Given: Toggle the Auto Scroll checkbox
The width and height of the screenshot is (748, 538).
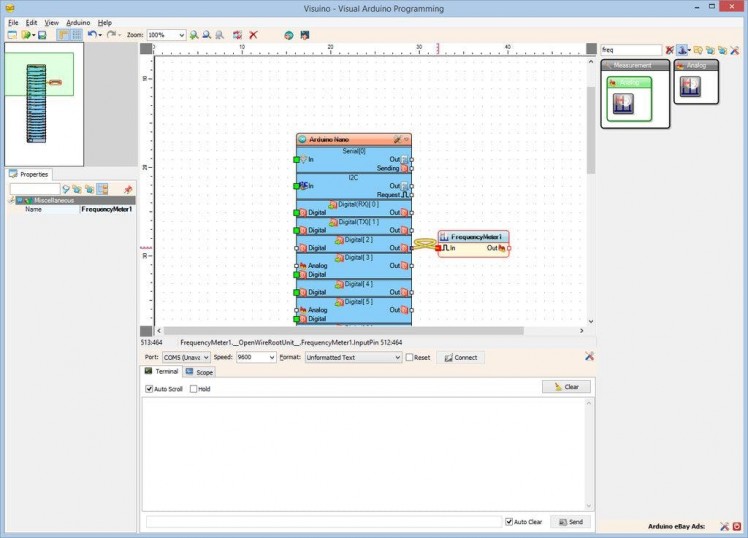Looking at the screenshot, I should click(x=149, y=389).
